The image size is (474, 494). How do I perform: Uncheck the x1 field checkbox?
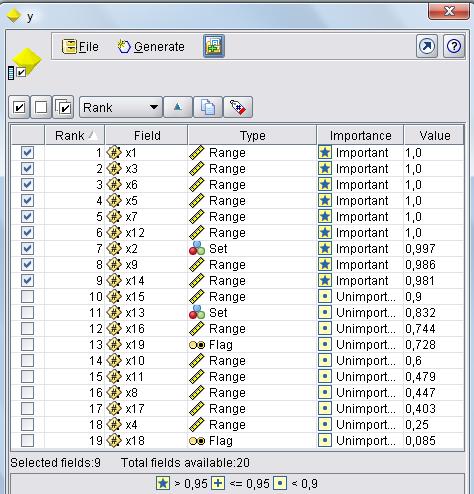tap(27, 153)
